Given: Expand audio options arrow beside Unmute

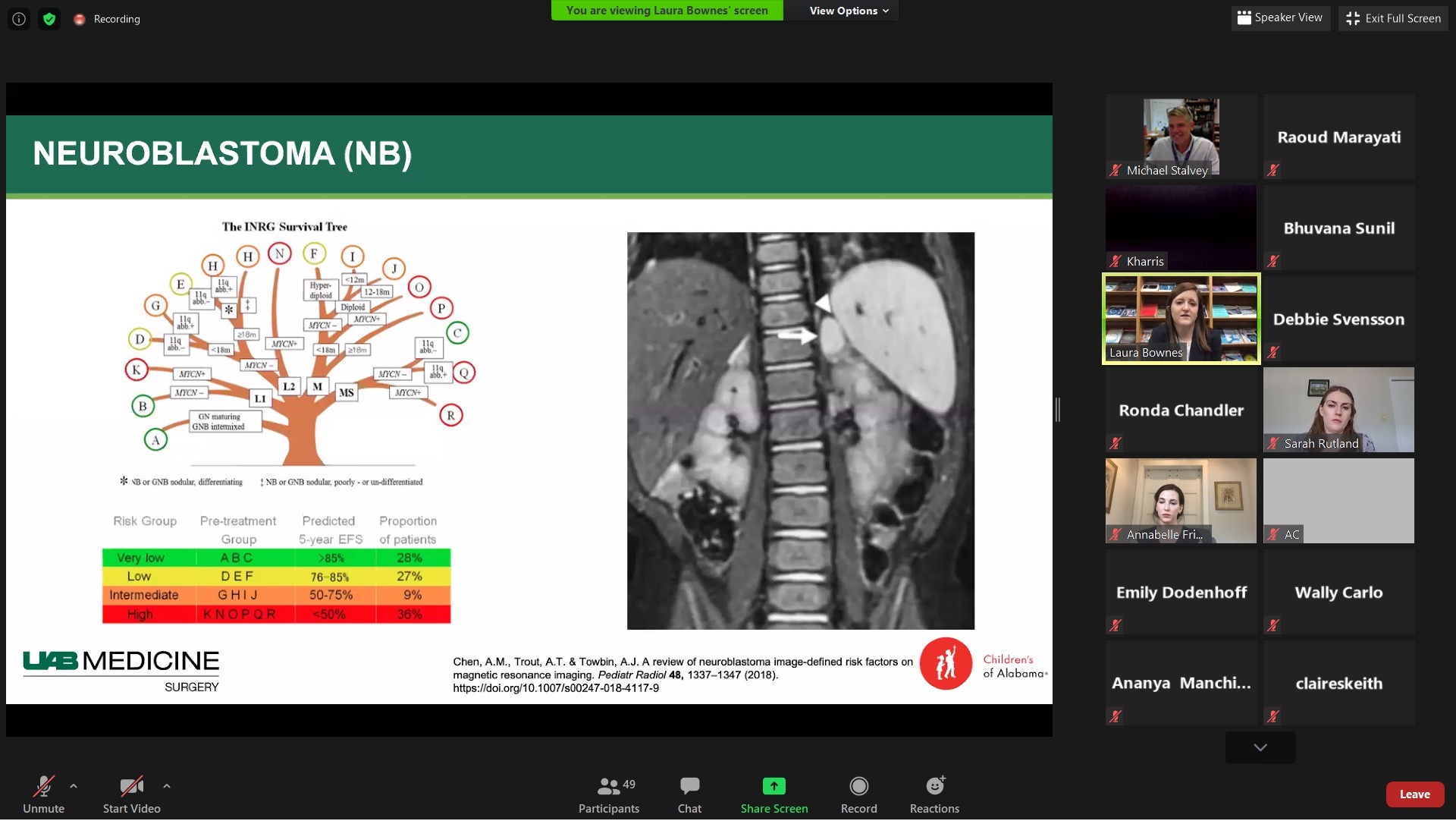Looking at the screenshot, I should tap(74, 787).
